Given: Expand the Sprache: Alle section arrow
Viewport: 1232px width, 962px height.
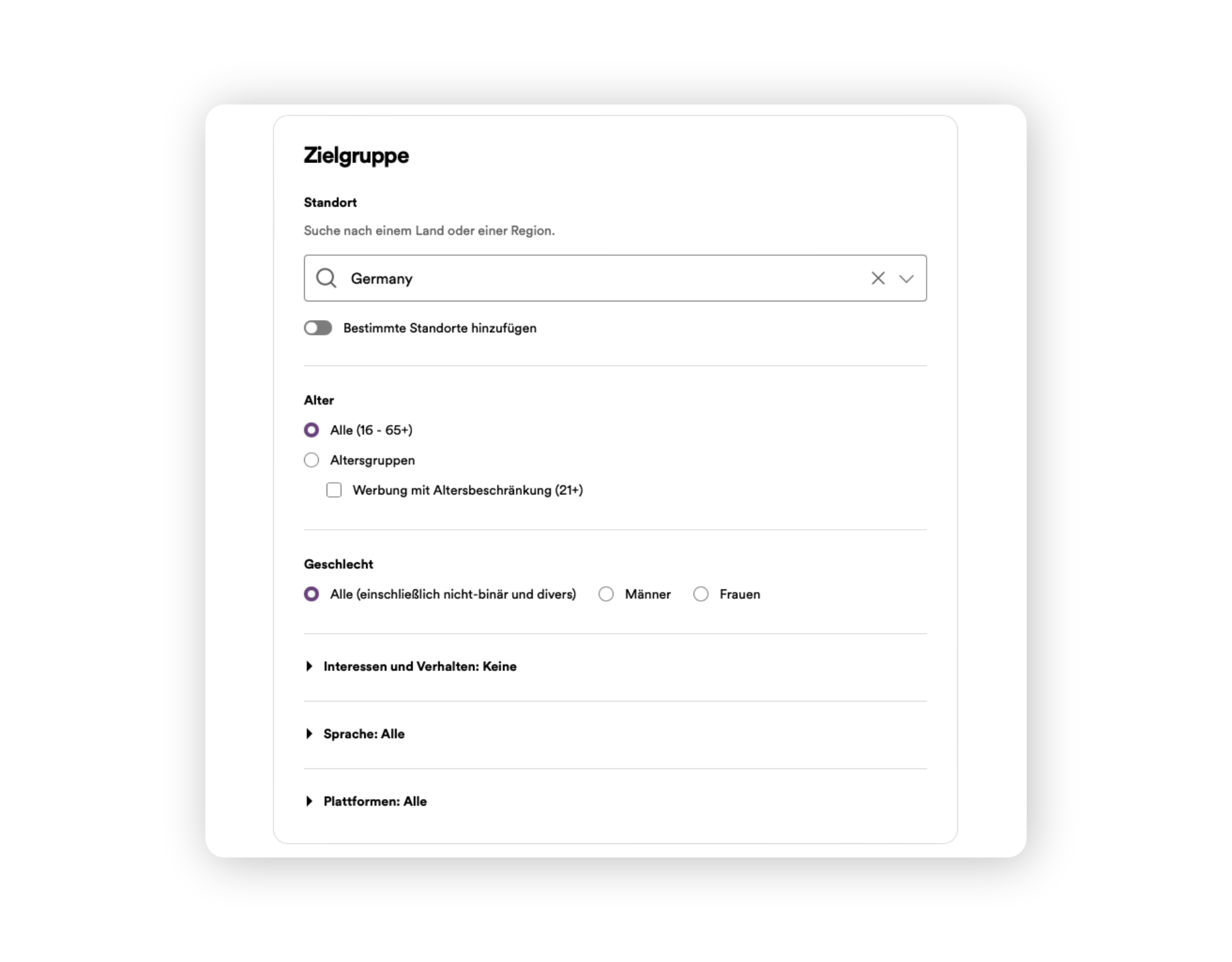Looking at the screenshot, I should [x=309, y=734].
